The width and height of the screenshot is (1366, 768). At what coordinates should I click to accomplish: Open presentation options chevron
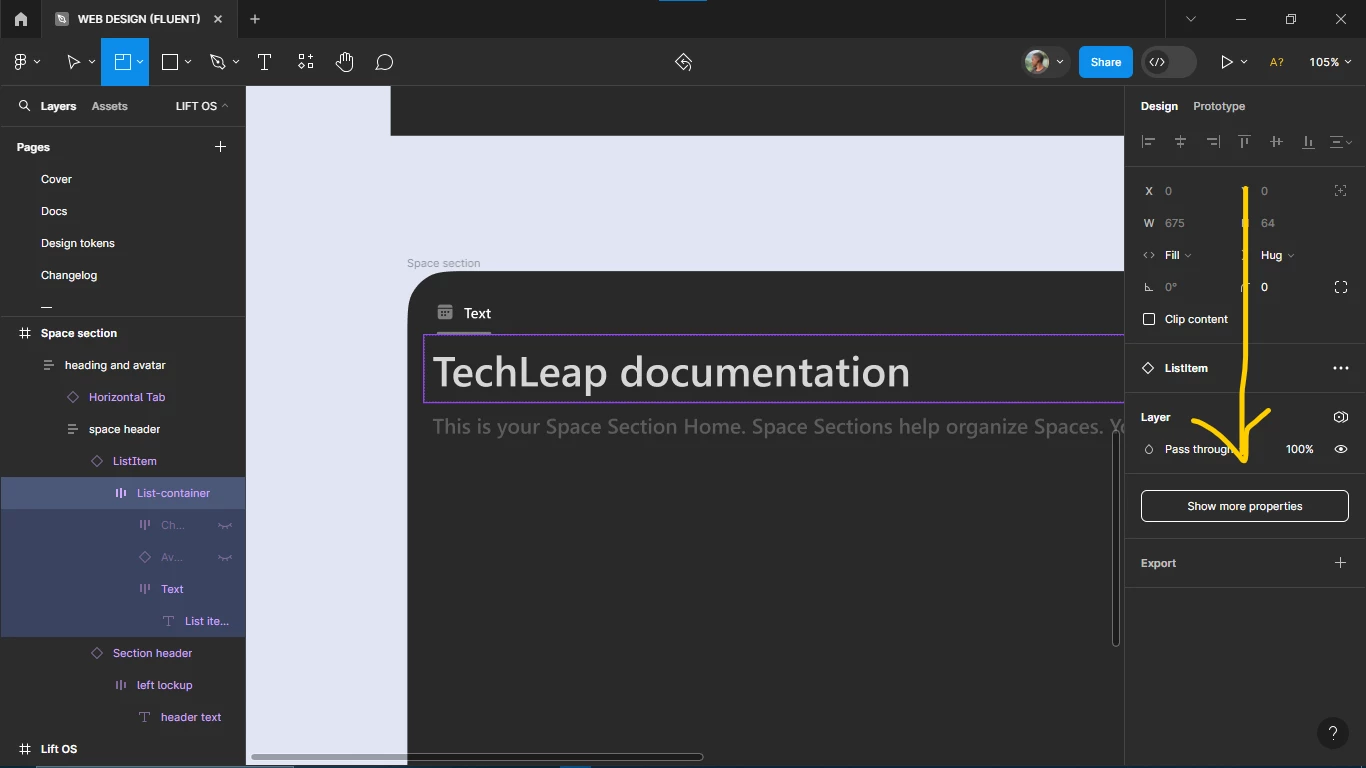1244,62
